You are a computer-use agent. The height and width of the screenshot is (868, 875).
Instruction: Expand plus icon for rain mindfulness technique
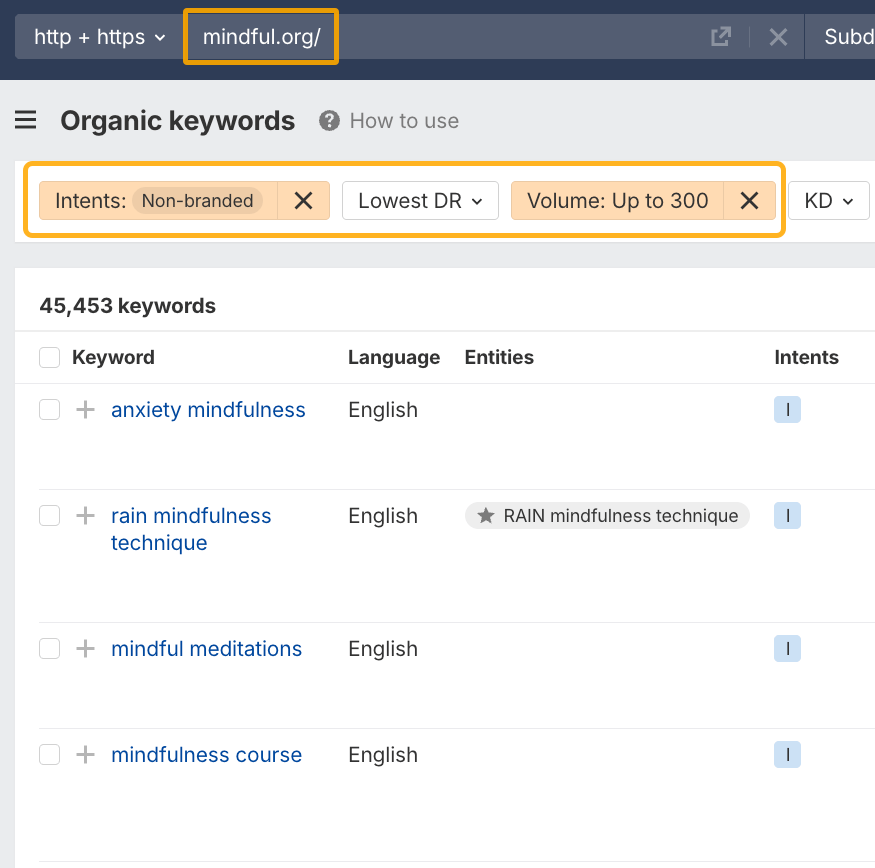pos(85,516)
